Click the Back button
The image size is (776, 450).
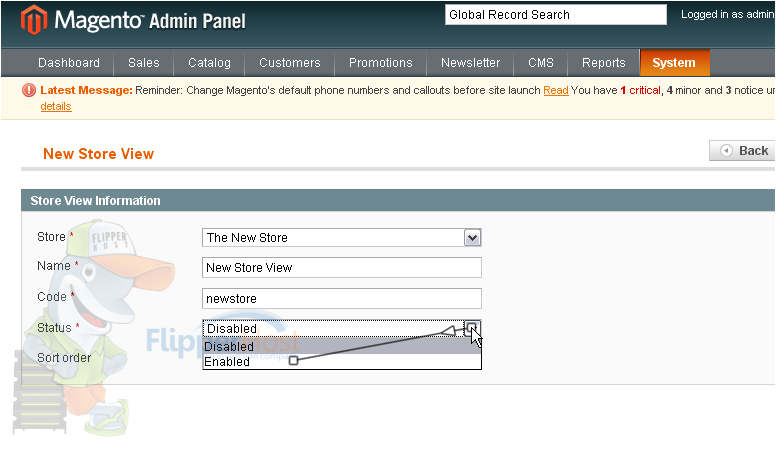tap(742, 150)
